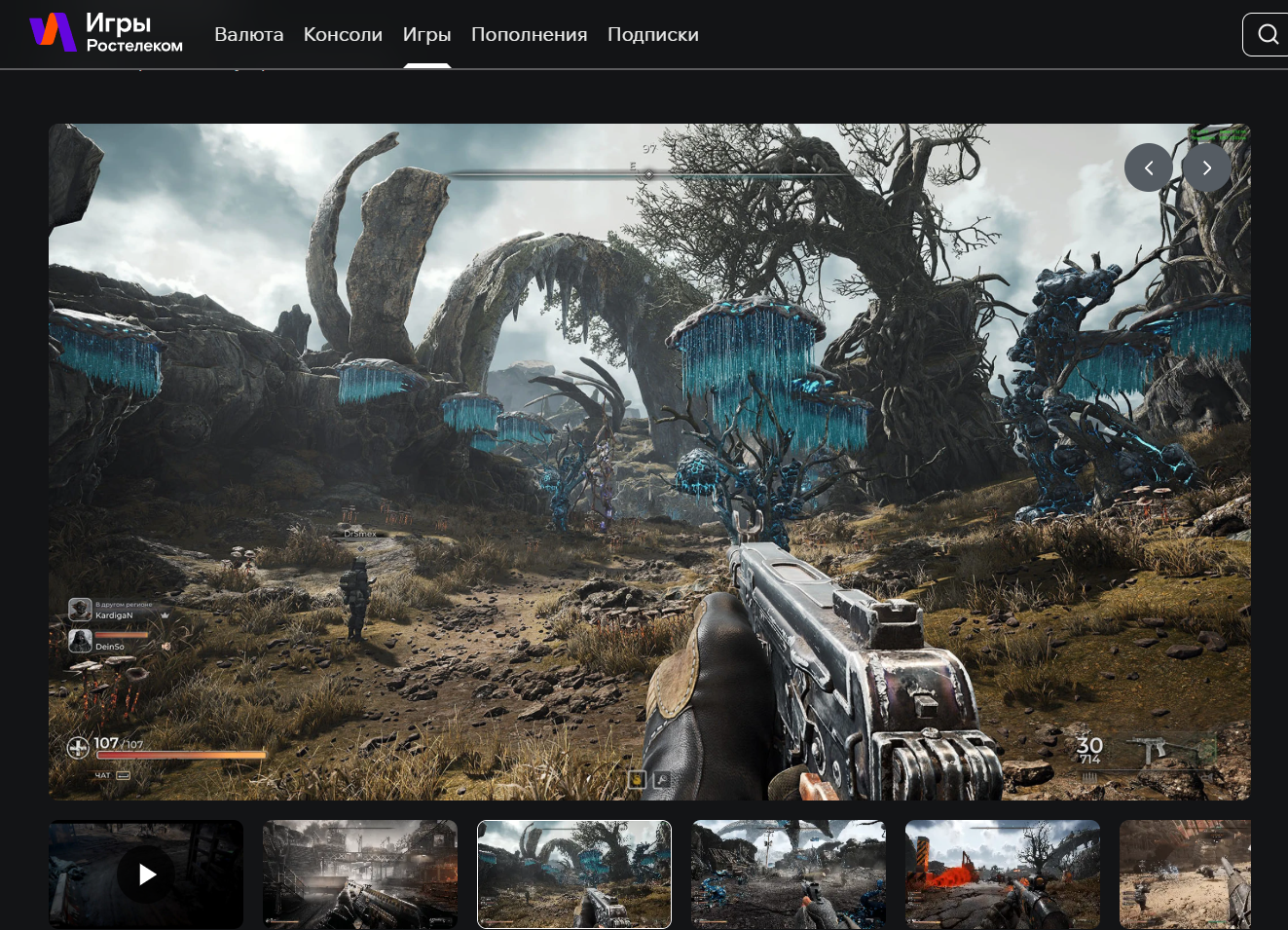Navigate to the Консоли section
This screenshot has width=1288, height=930.
tap(343, 34)
